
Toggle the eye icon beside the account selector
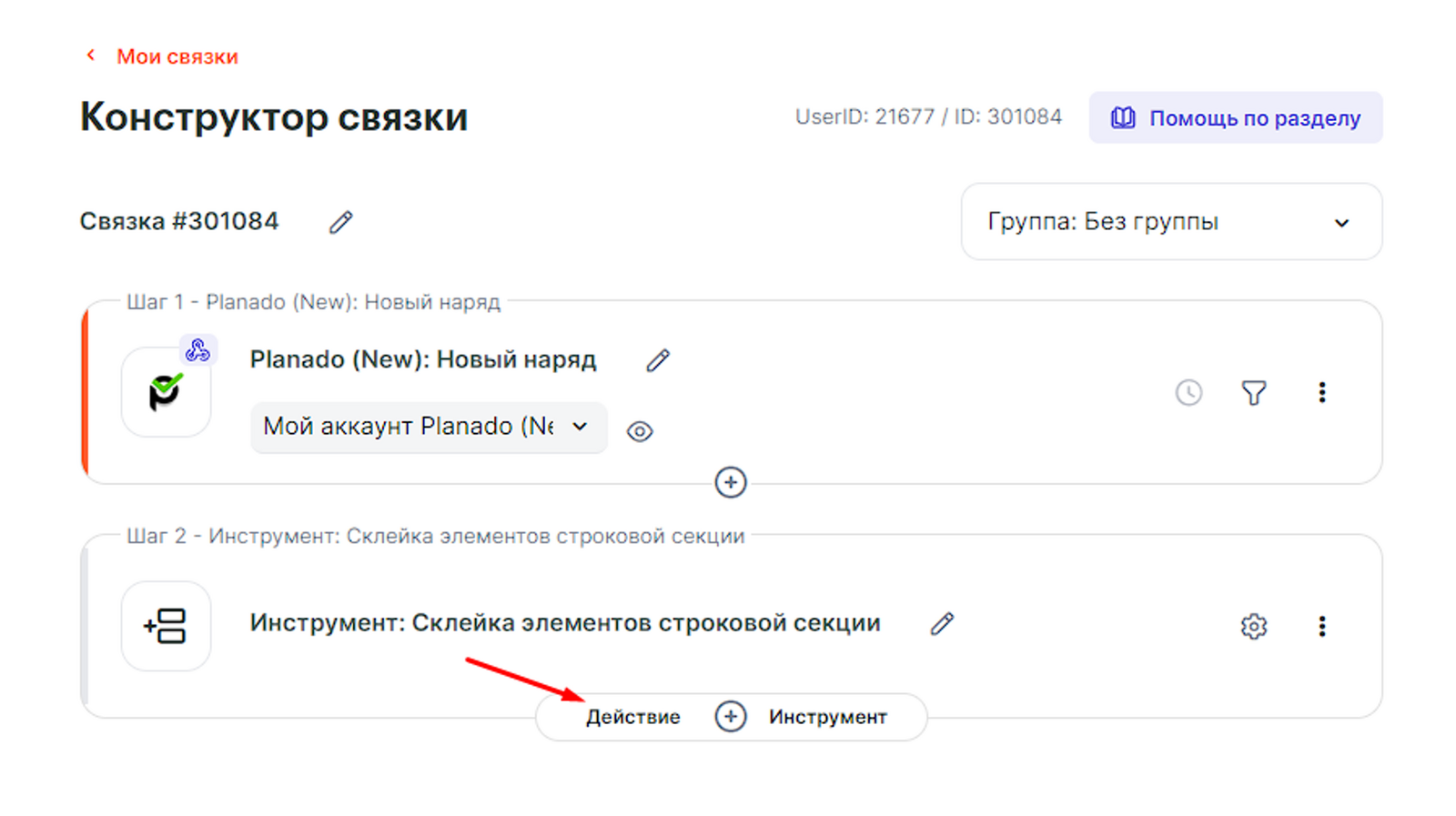pyautogui.click(x=640, y=431)
